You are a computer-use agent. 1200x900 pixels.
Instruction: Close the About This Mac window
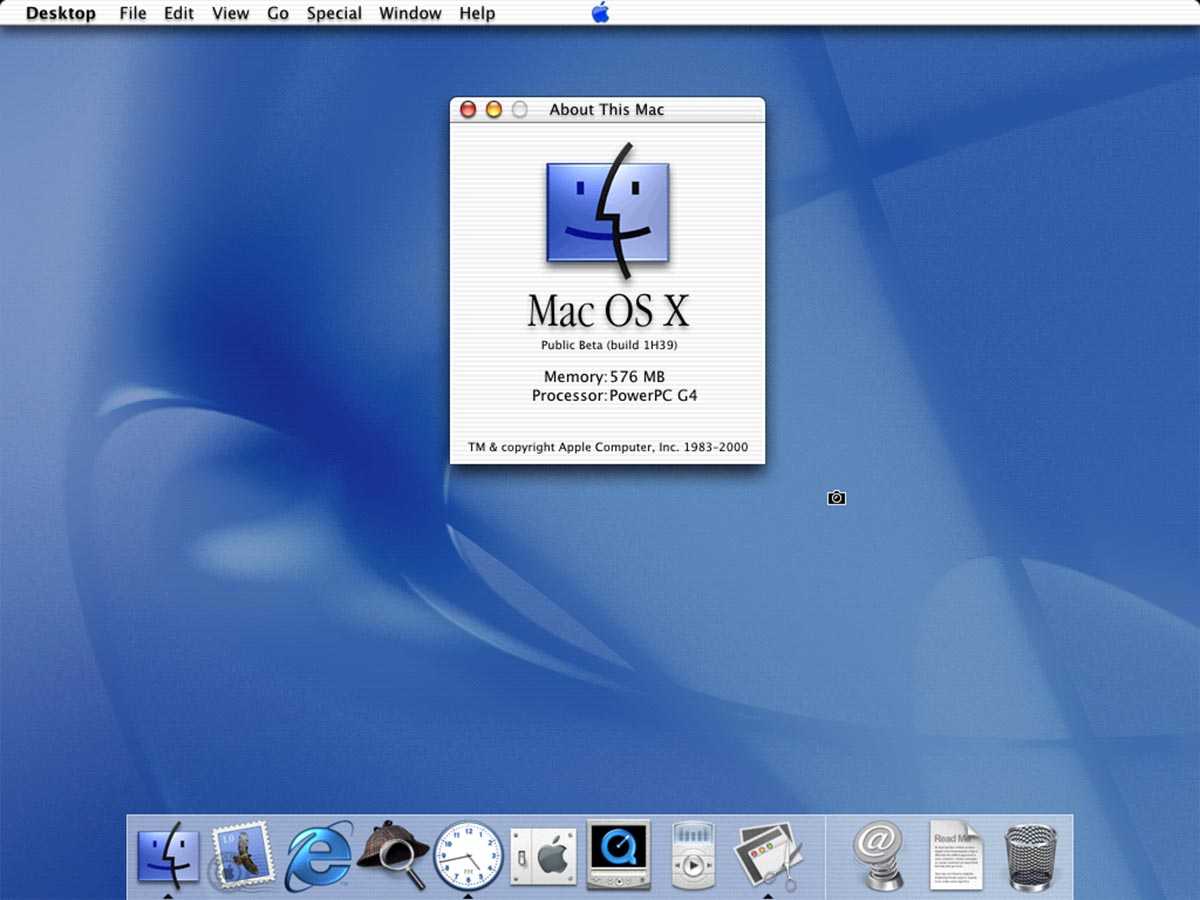[x=468, y=110]
